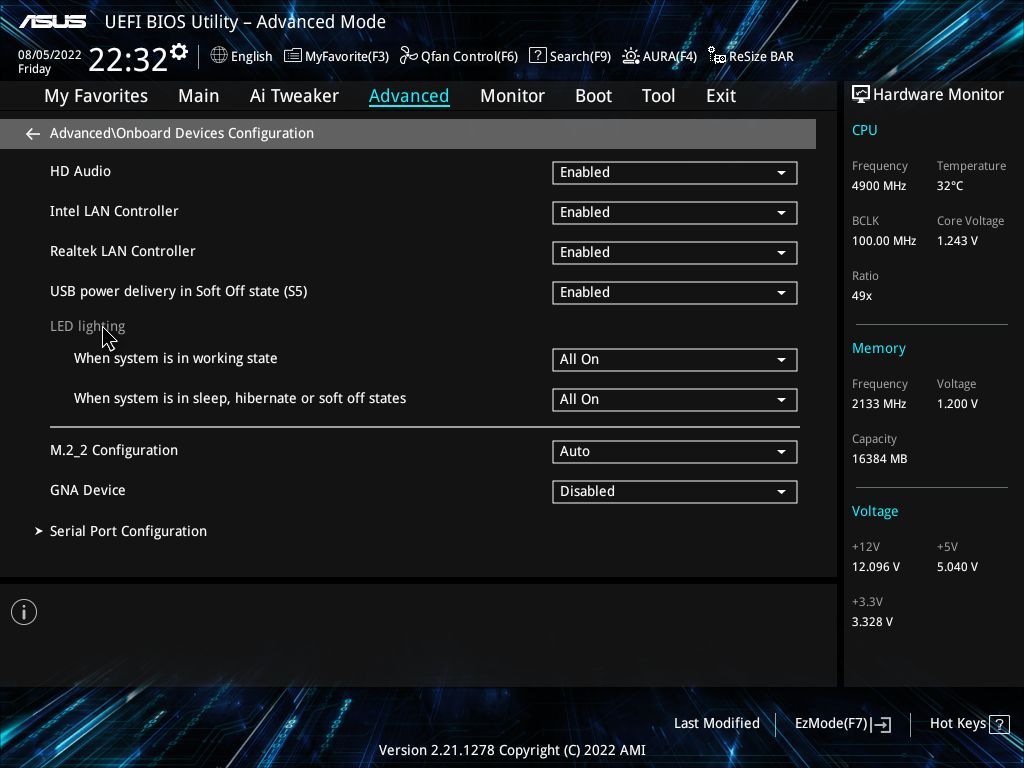
Task: Click HD Audio label
Action: point(80,171)
